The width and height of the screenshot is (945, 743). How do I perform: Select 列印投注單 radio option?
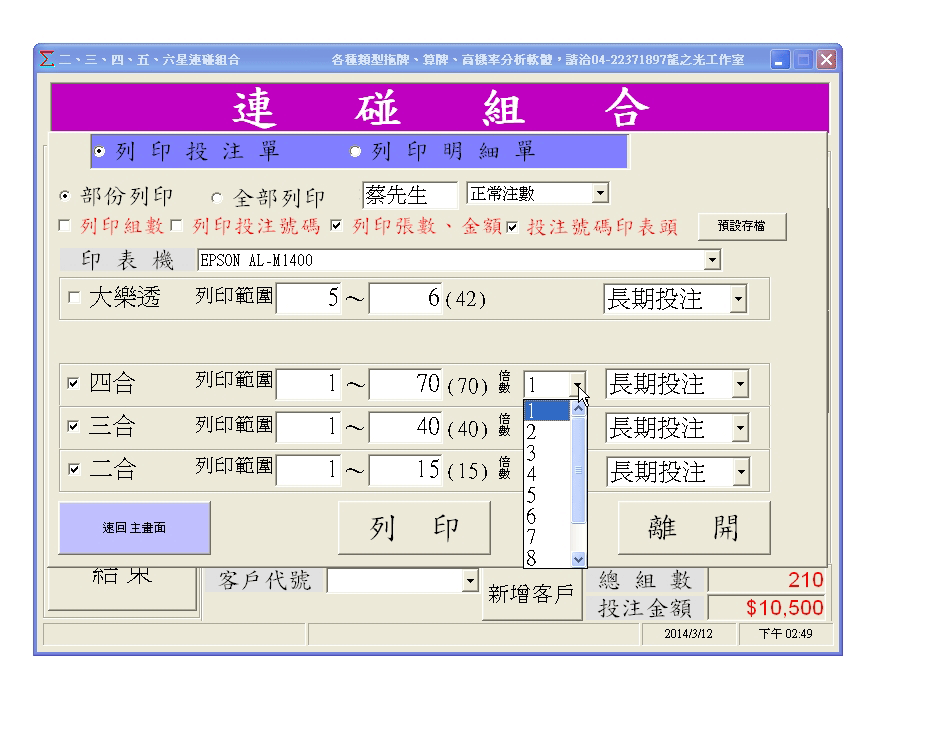[100, 151]
